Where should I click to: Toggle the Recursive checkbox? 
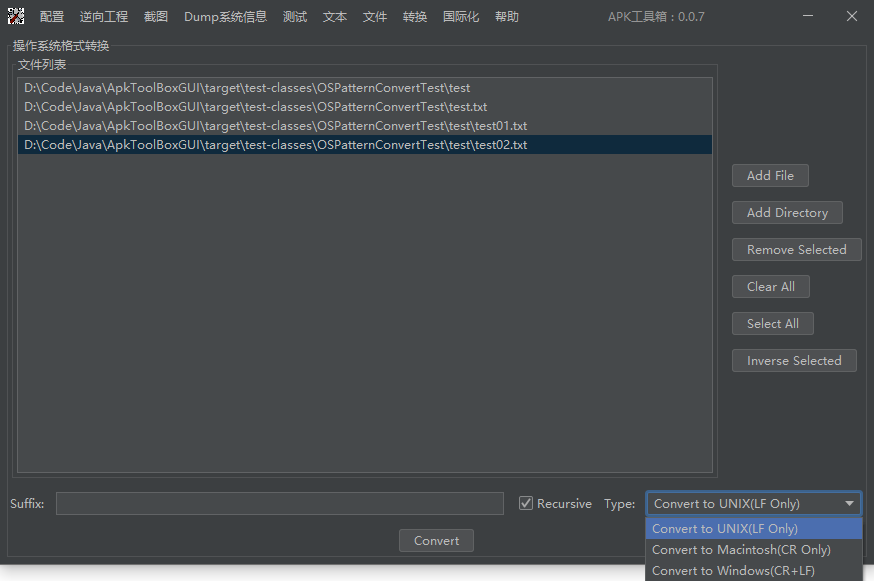click(526, 504)
